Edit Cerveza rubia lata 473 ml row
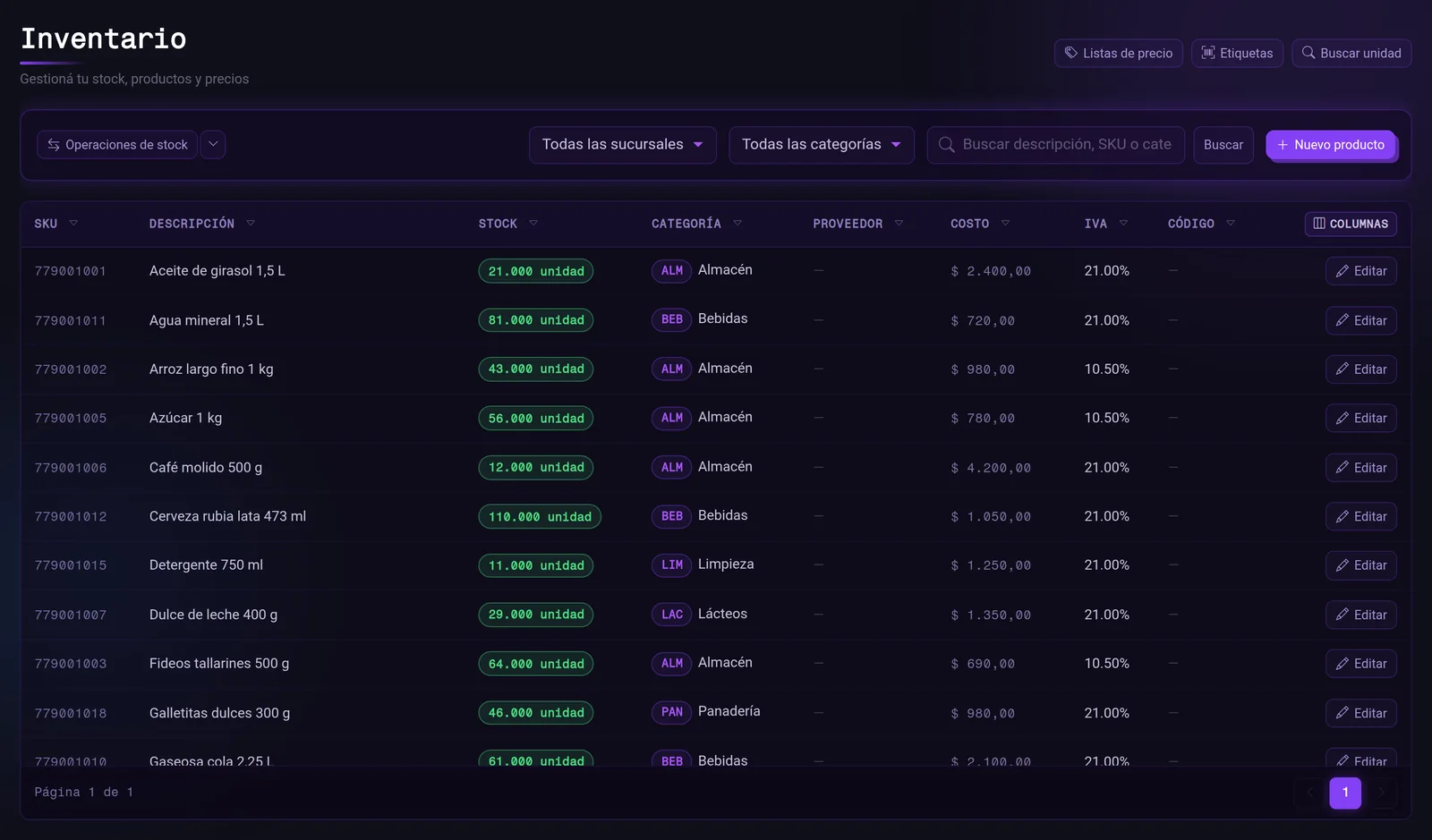 1361,516
